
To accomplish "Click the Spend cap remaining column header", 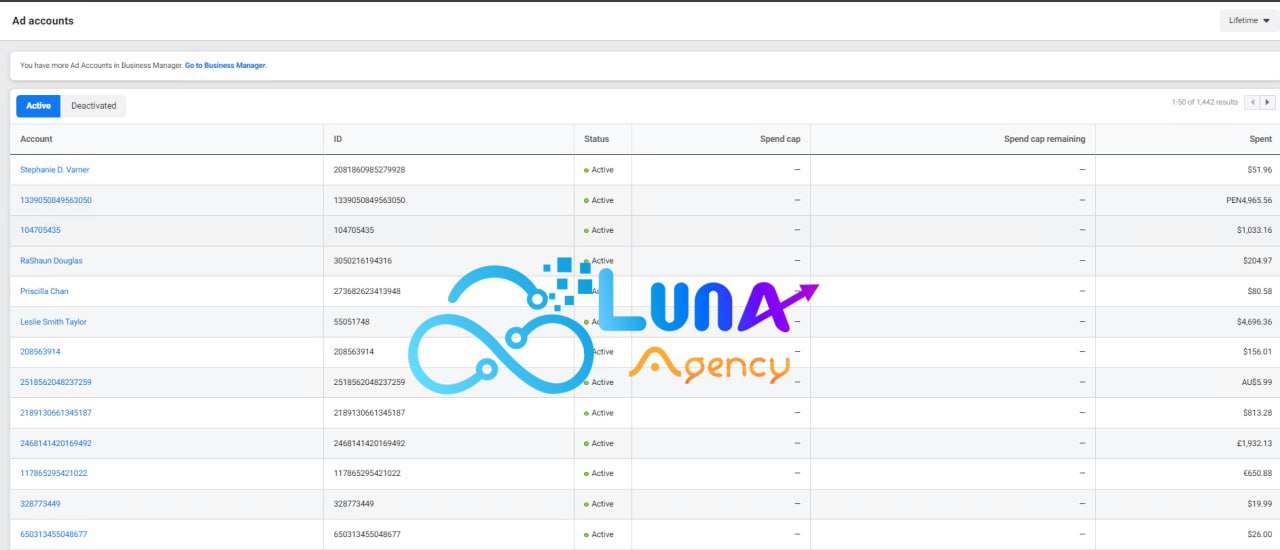I will [1044, 139].
